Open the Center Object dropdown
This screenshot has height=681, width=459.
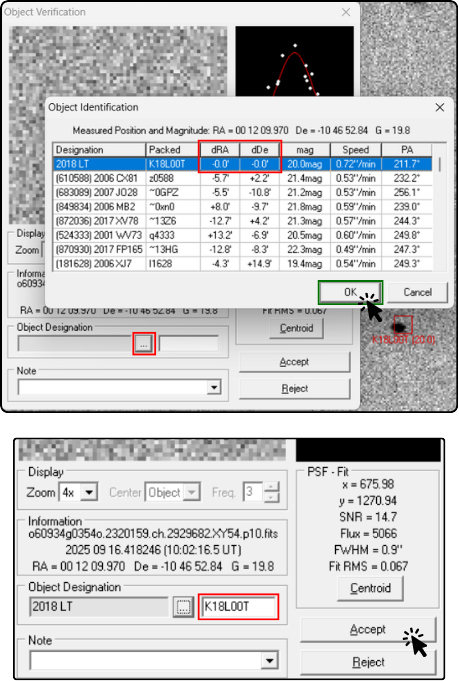(192, 493)
